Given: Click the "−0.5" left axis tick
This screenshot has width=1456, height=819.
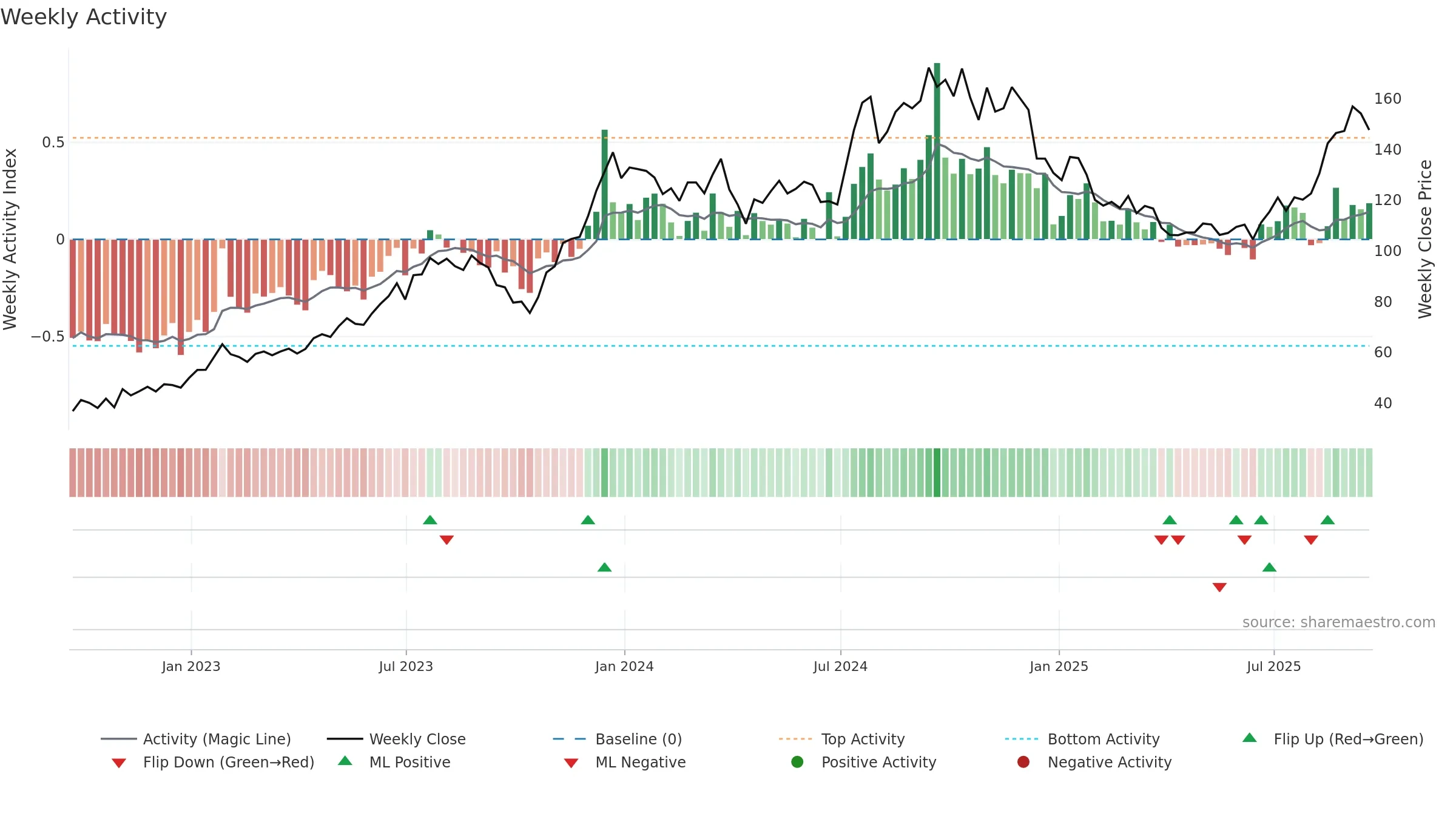Looking at the screenshot, I should [x=47, y=337].
